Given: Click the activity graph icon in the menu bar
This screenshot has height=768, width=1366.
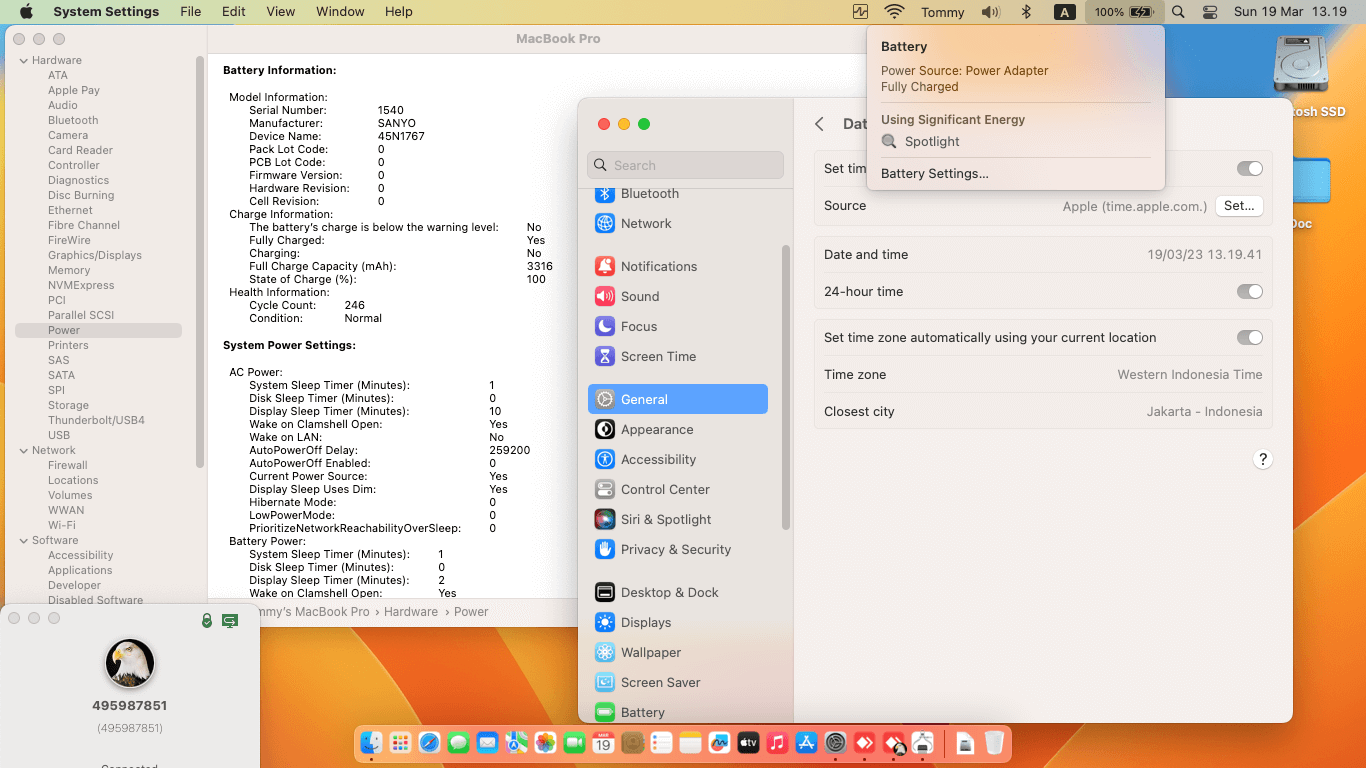Looking at the screenshot, I should coord(860,12).
